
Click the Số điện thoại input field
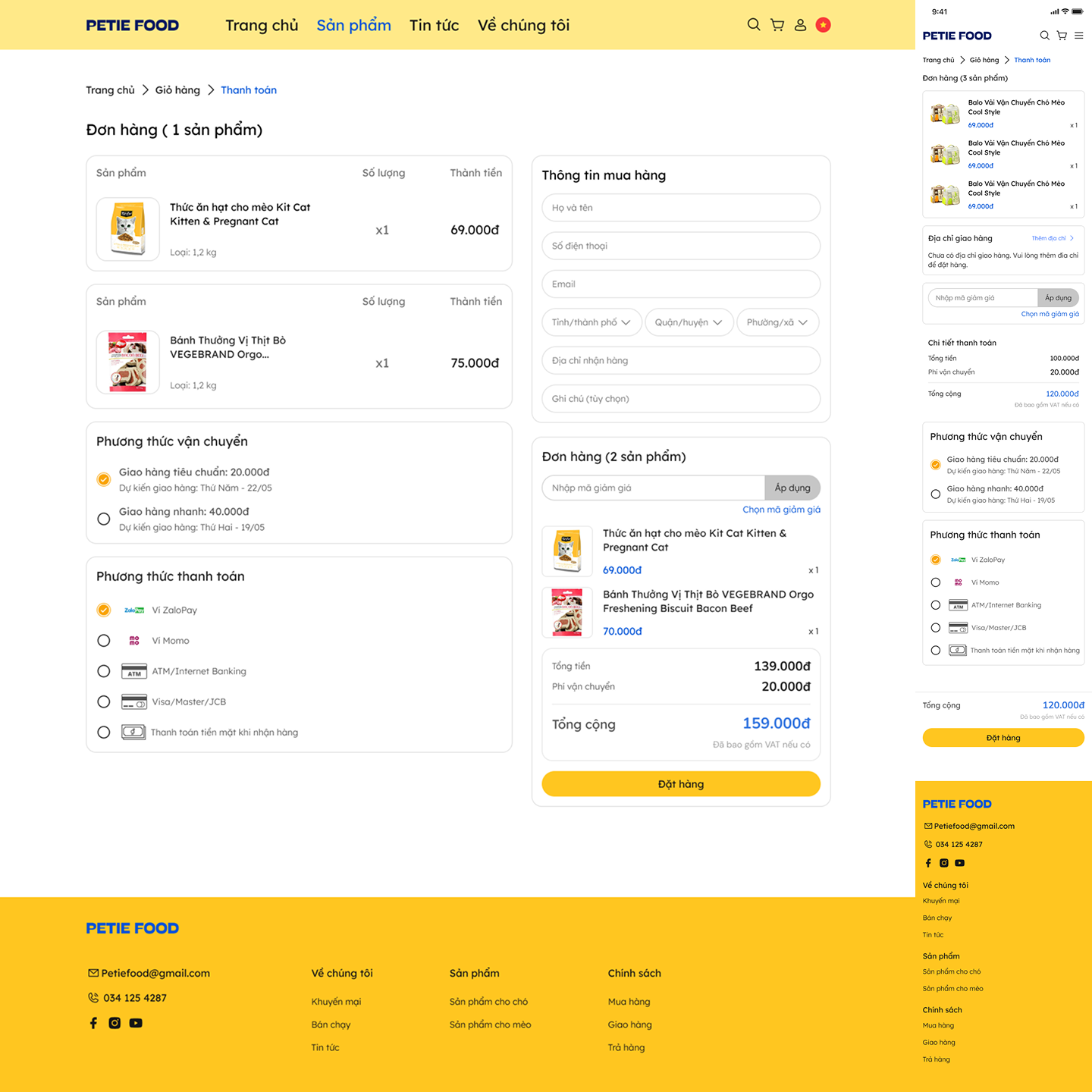(681, 246)
